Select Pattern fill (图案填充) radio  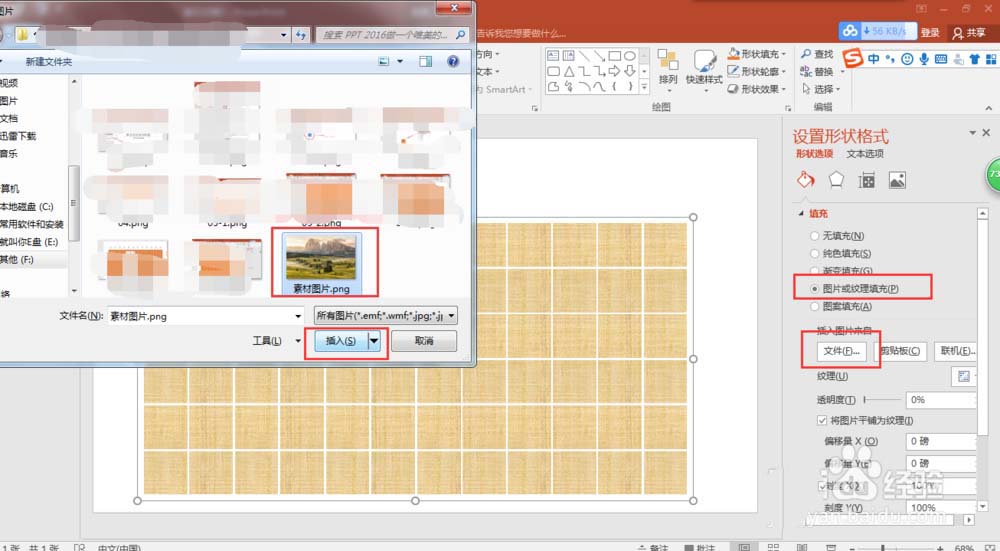[814, 307]
